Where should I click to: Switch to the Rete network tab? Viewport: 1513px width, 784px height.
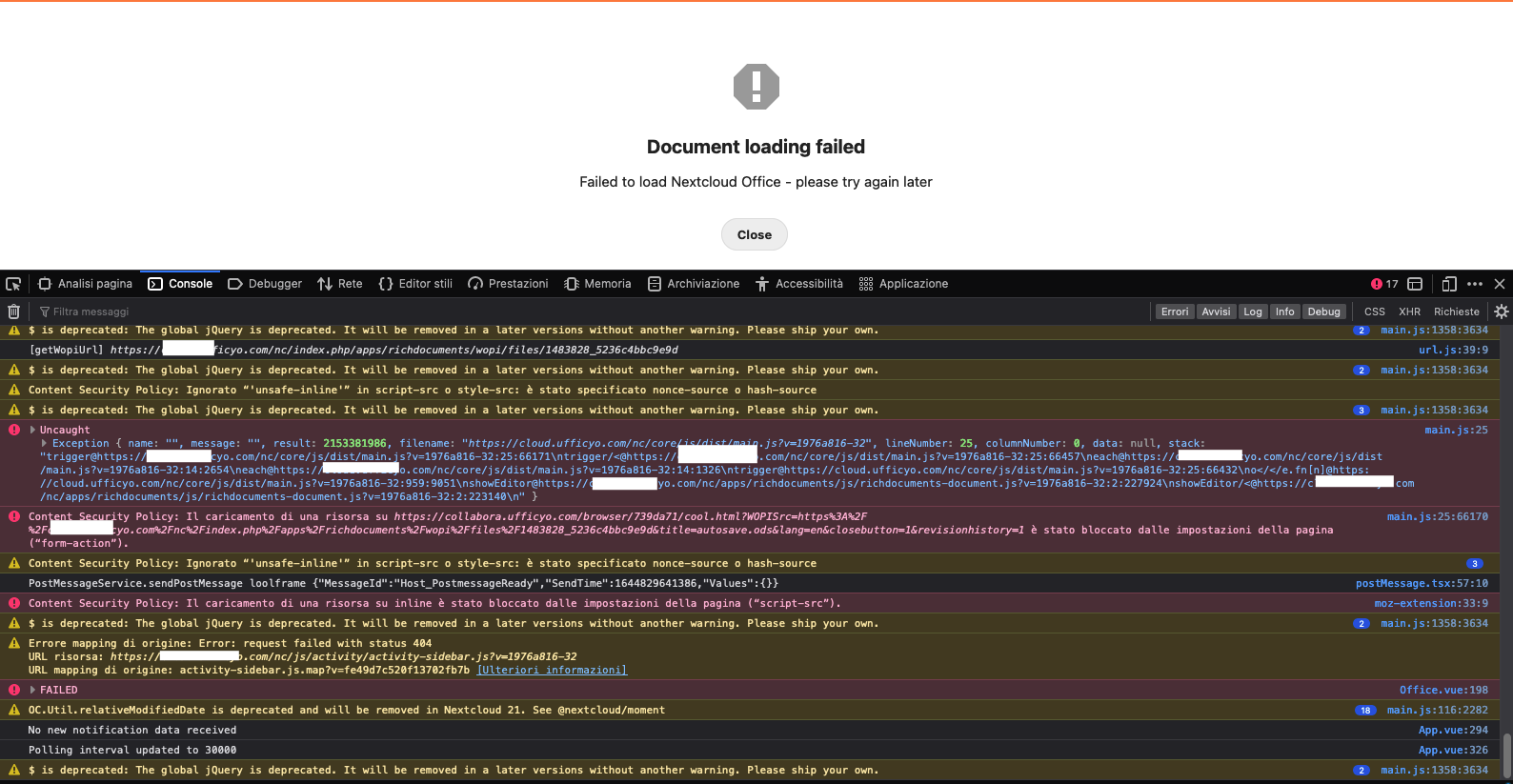point(340,284)
